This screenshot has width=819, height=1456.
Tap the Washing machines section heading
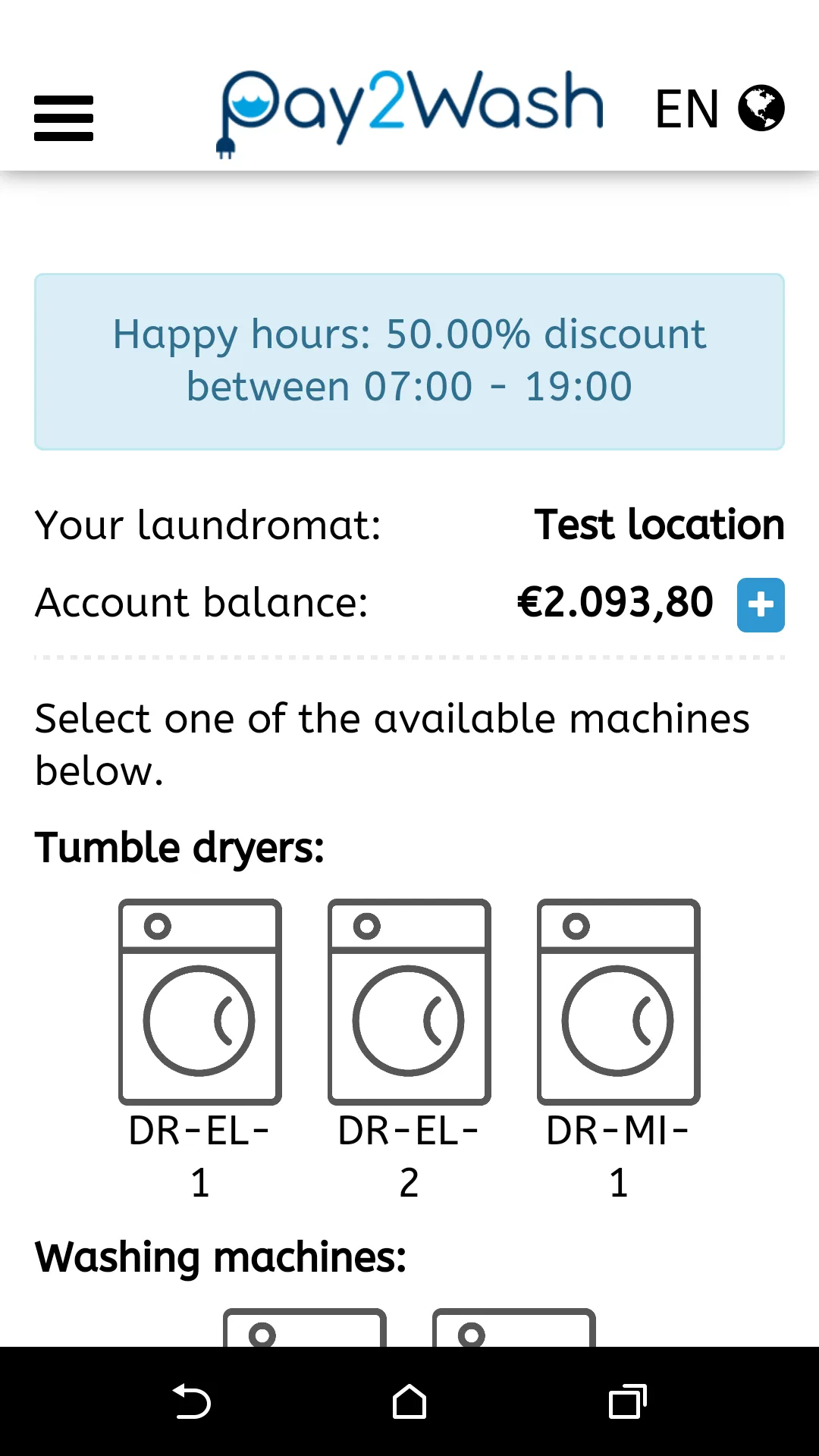(x=221, y=1257)
